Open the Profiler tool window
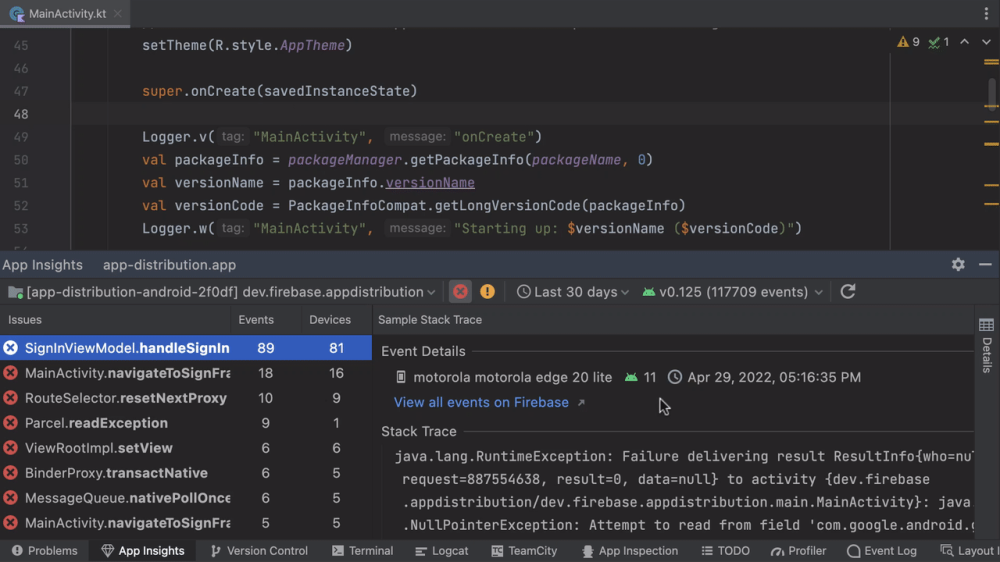1000x562 pixels. pyautogui.click(x=798, y=551)
